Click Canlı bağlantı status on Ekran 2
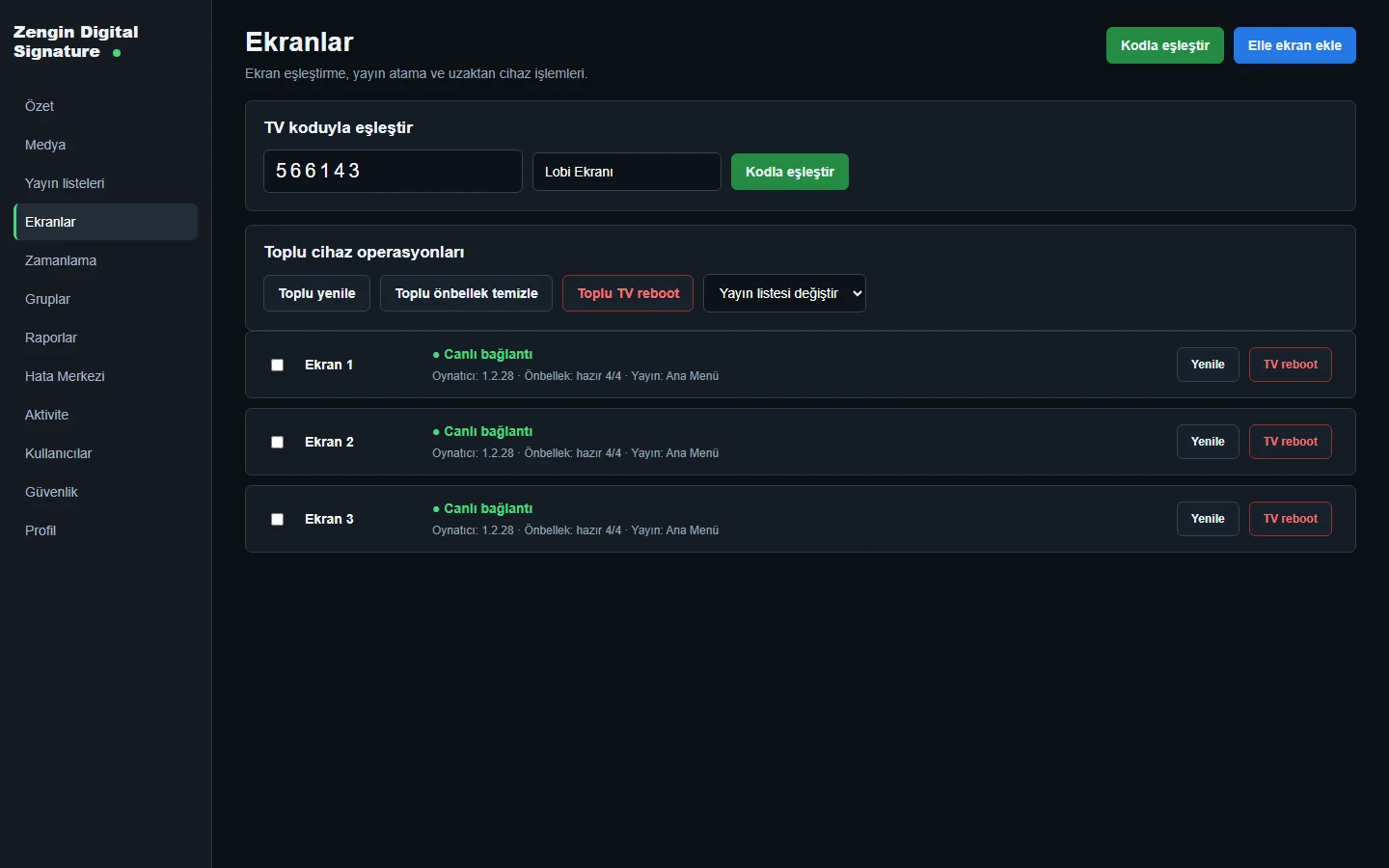Viewport: 1389px width, 868px height. pos(482,431)
